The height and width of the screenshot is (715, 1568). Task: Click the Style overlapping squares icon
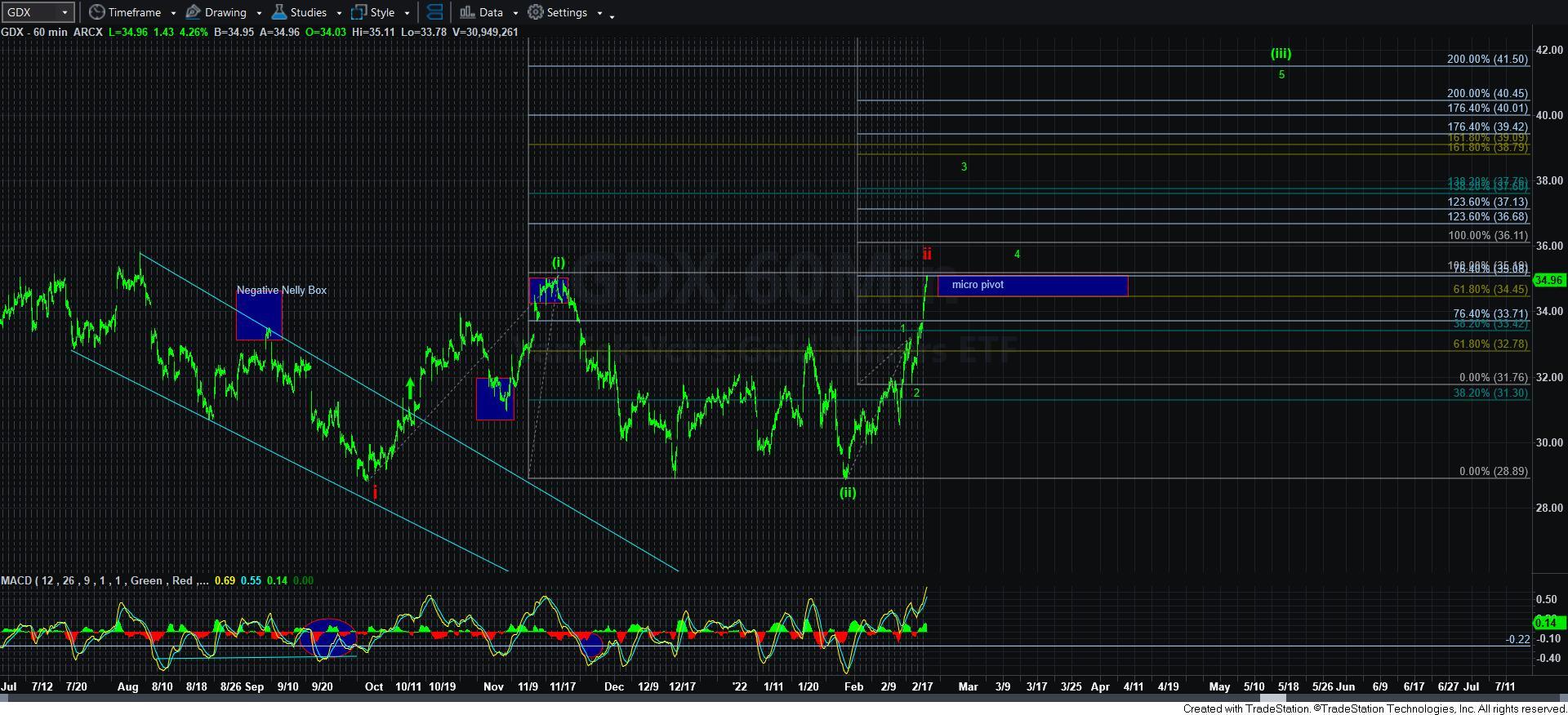point(359,12)
